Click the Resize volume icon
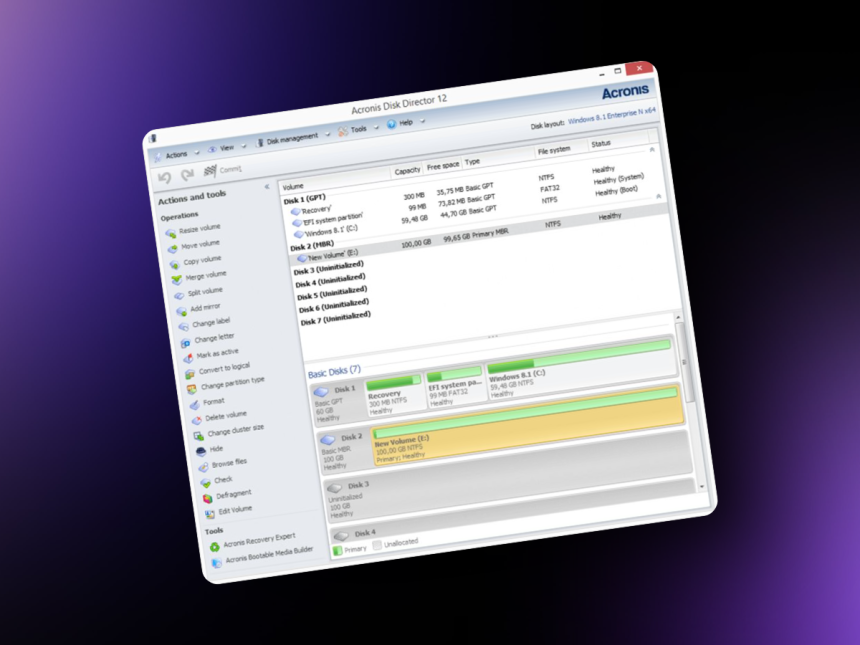 [x=171, y=234]
